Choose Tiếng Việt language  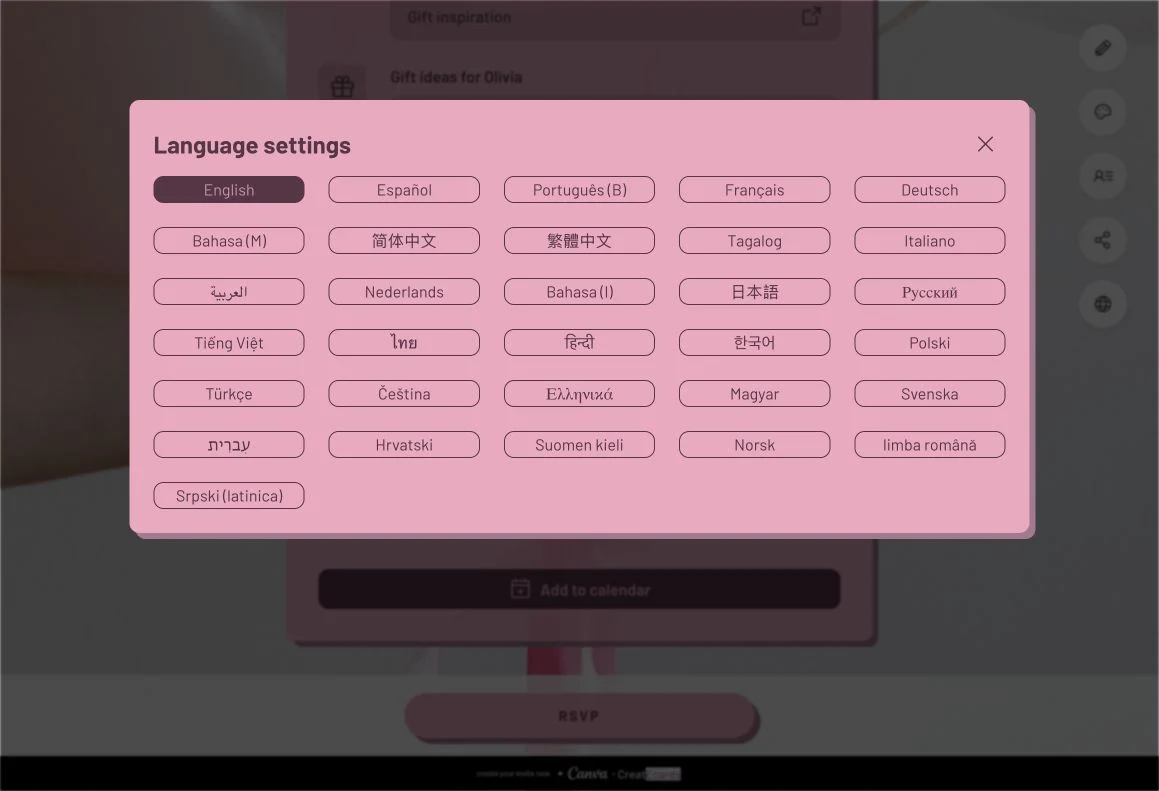click(229, 343)
